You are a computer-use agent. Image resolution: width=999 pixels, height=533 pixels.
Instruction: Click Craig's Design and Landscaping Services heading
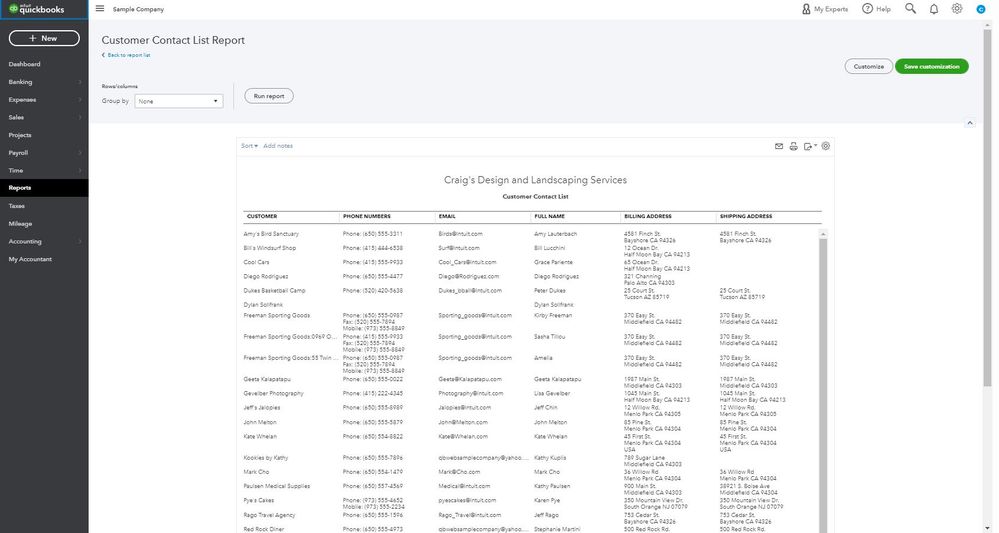535,180
